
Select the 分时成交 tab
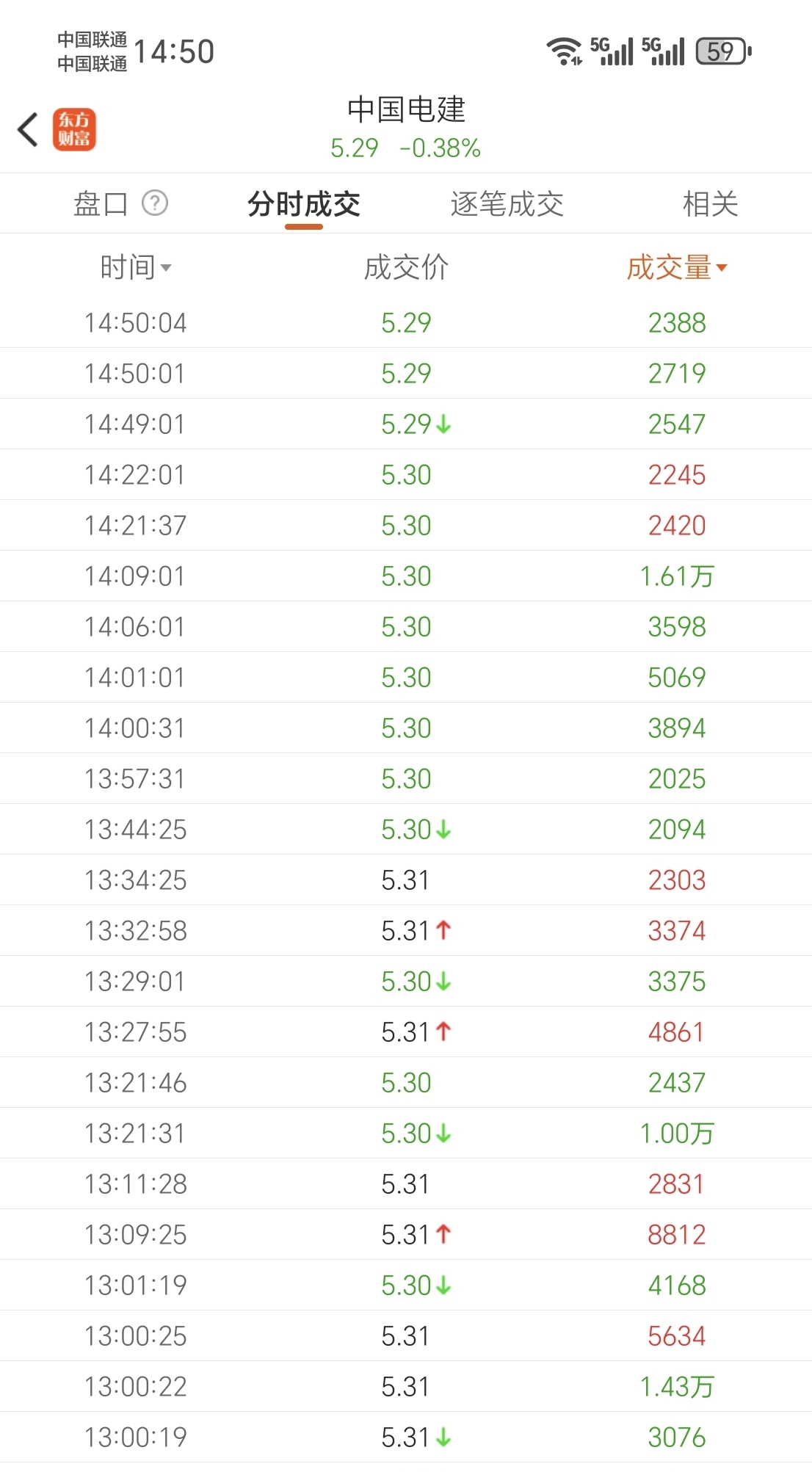[304, 203]
